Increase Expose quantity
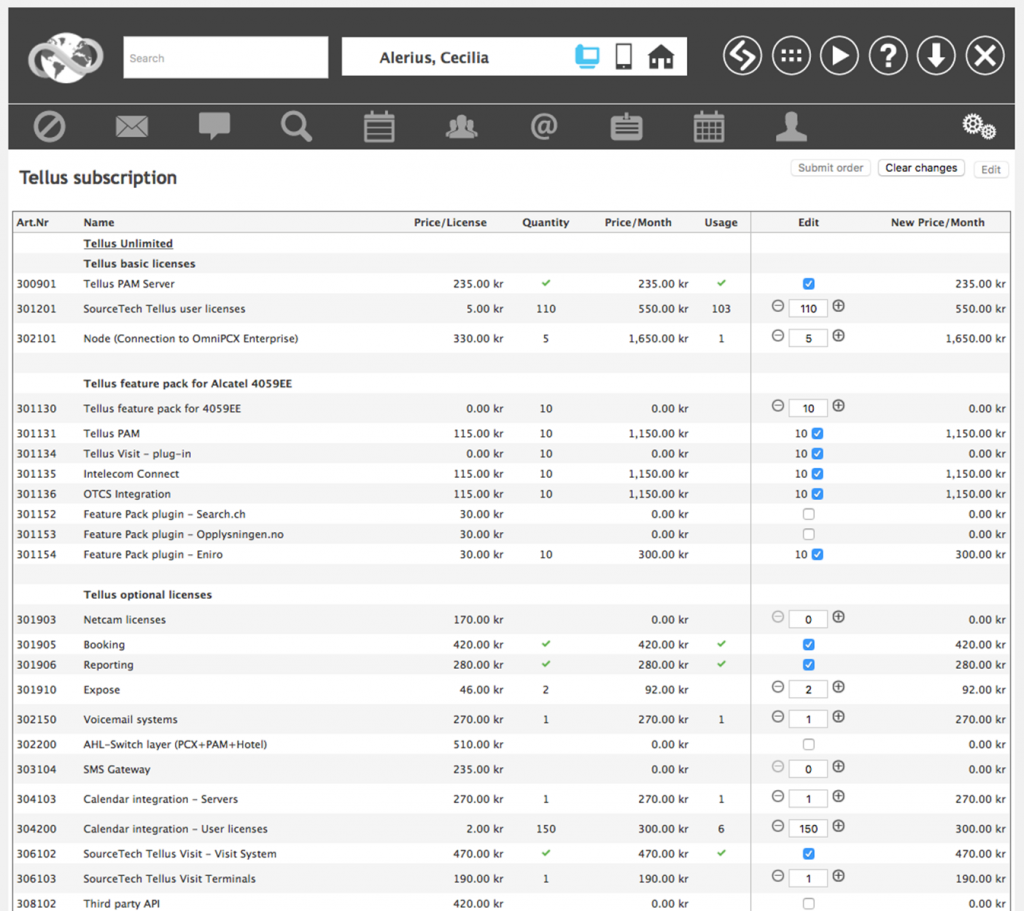 pyautogui.click(x=839, y=686)
